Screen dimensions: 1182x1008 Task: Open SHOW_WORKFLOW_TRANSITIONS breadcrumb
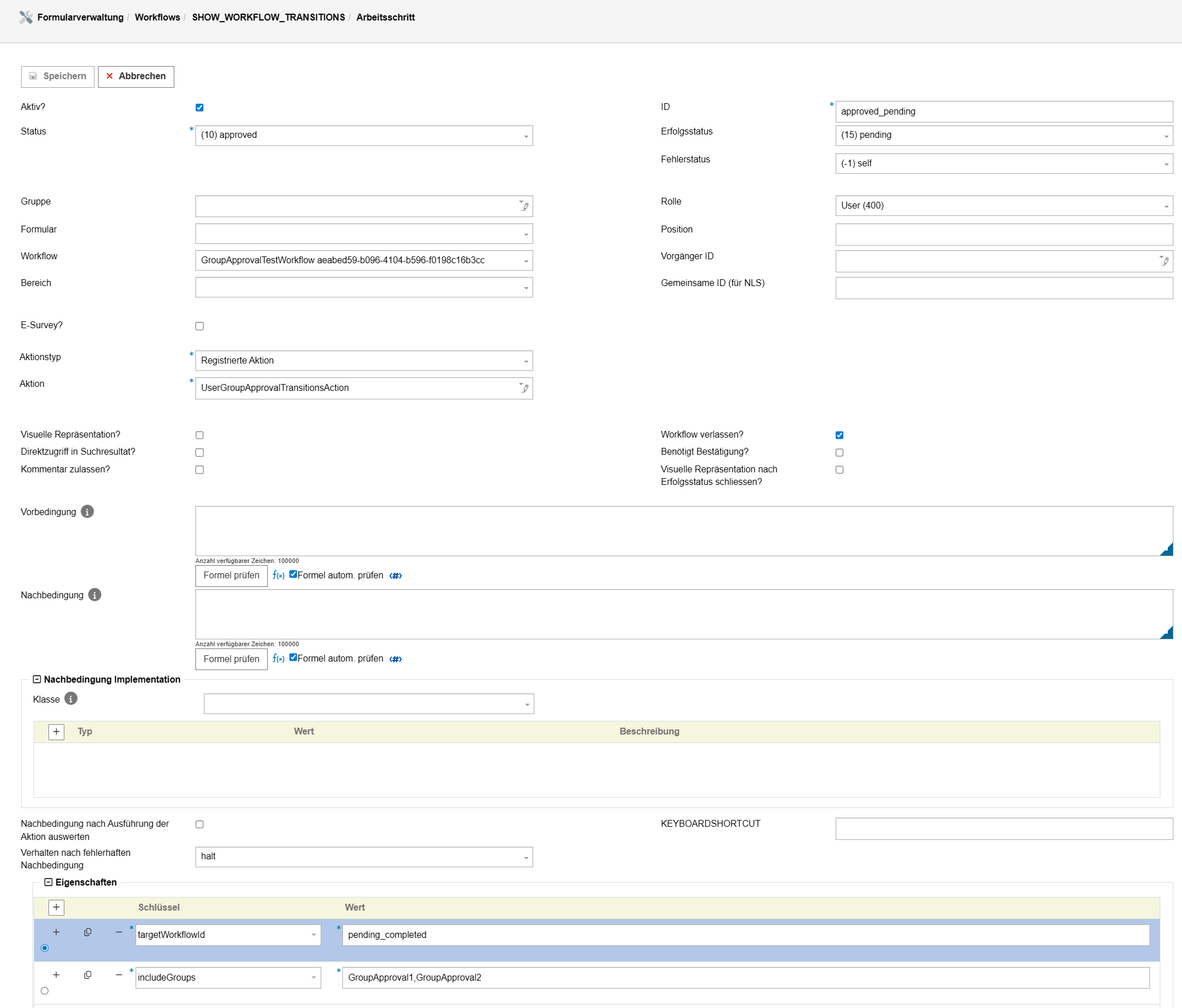click(x=269, y=17)
